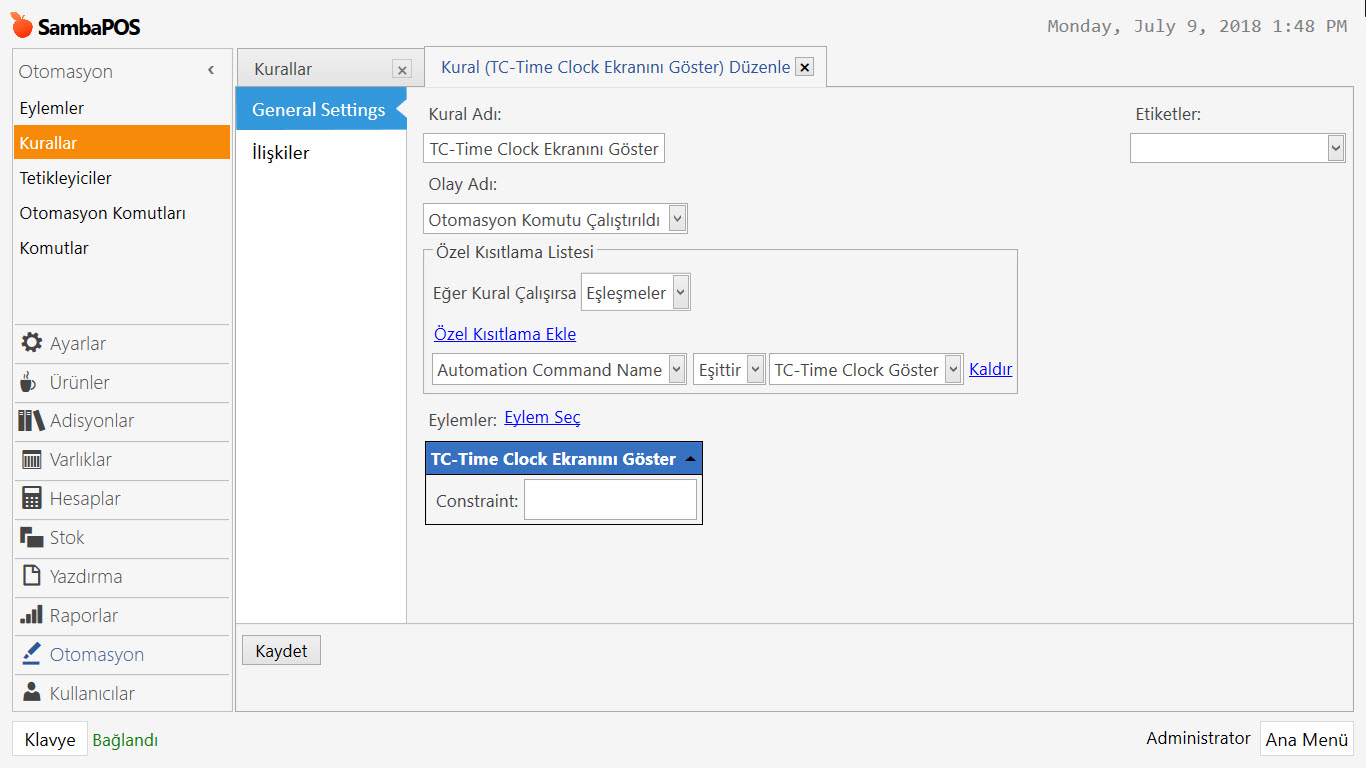Expand the Etiketler dropdown list

[1337, 147]
